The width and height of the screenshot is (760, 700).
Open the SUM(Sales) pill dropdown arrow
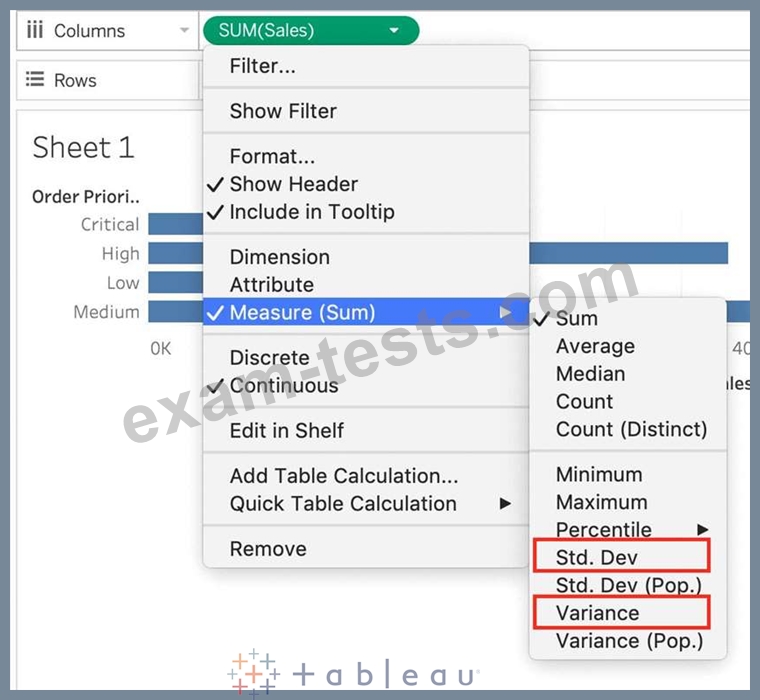coord(394,31)
